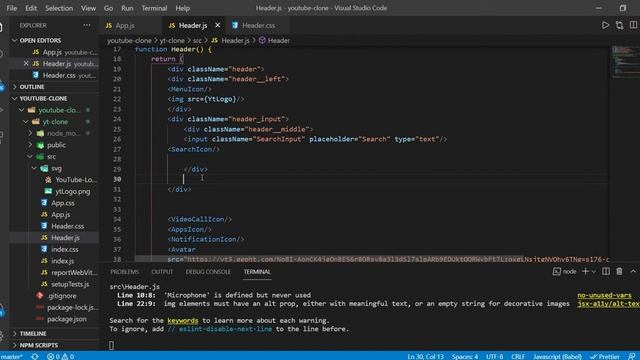Split the editor to the right

pos(633,25)
